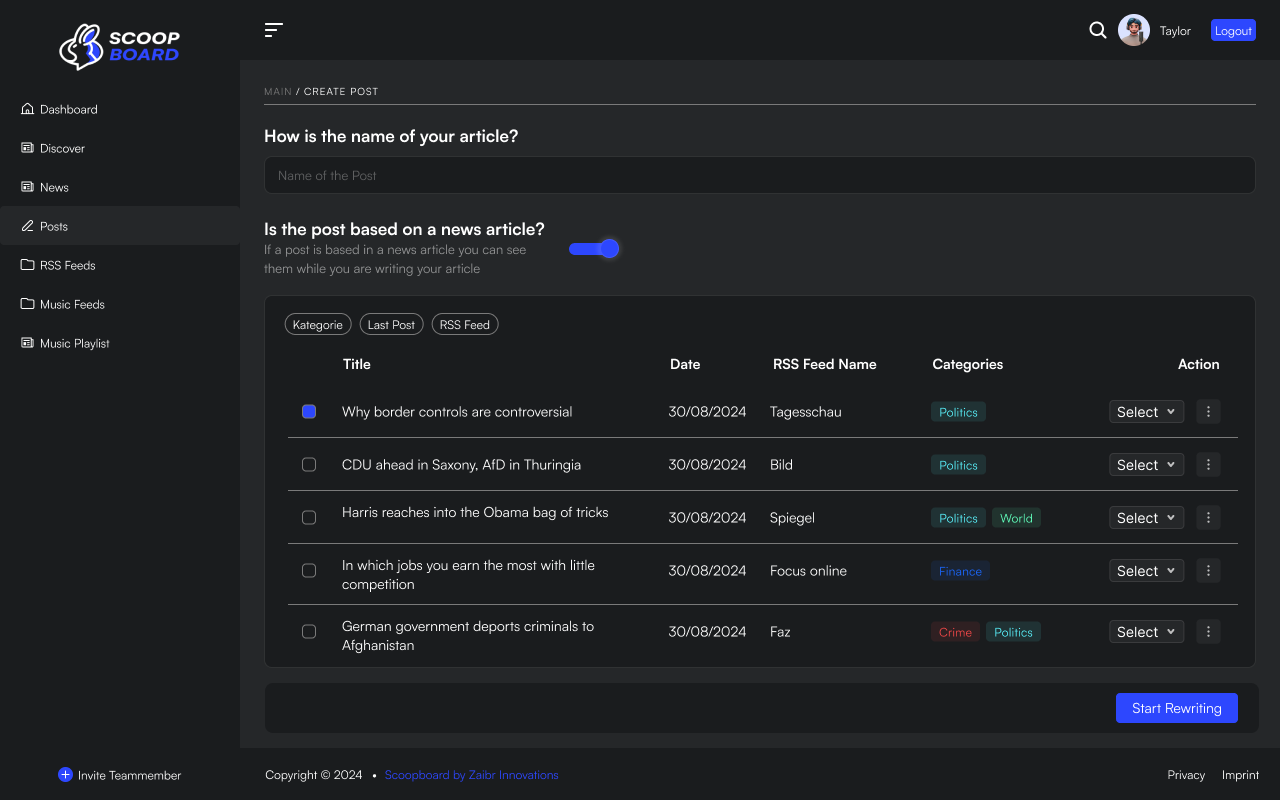Open the News sidebar item
This screenshot has width=1280, height=800.
[54, 187]
